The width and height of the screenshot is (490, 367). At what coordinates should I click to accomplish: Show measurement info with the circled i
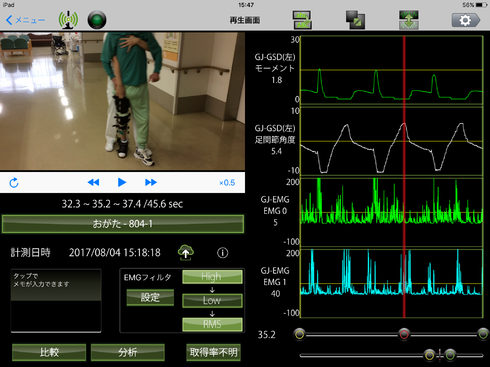click(223, 253)
